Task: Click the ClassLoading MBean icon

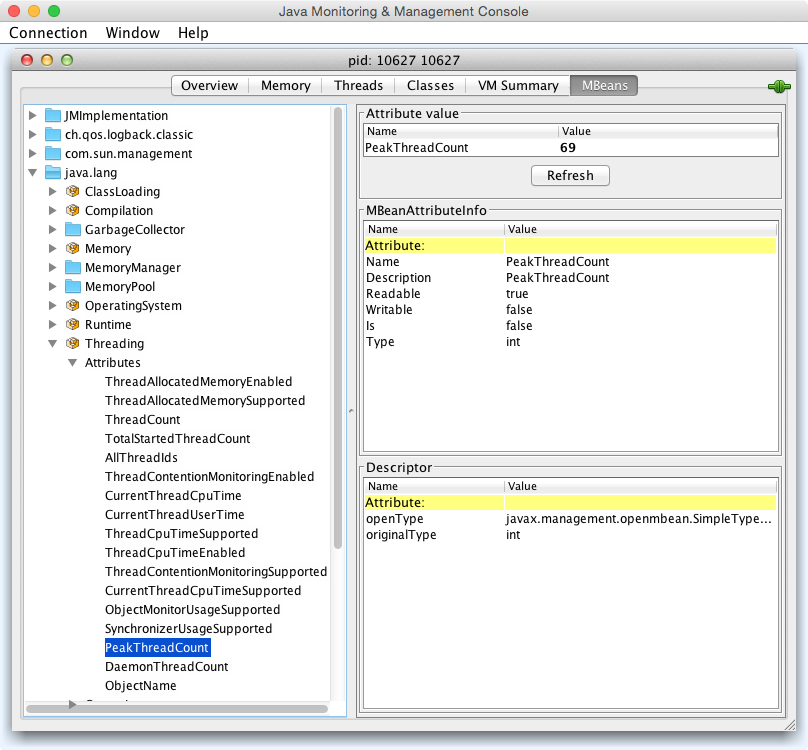Action: pos(72,192)
